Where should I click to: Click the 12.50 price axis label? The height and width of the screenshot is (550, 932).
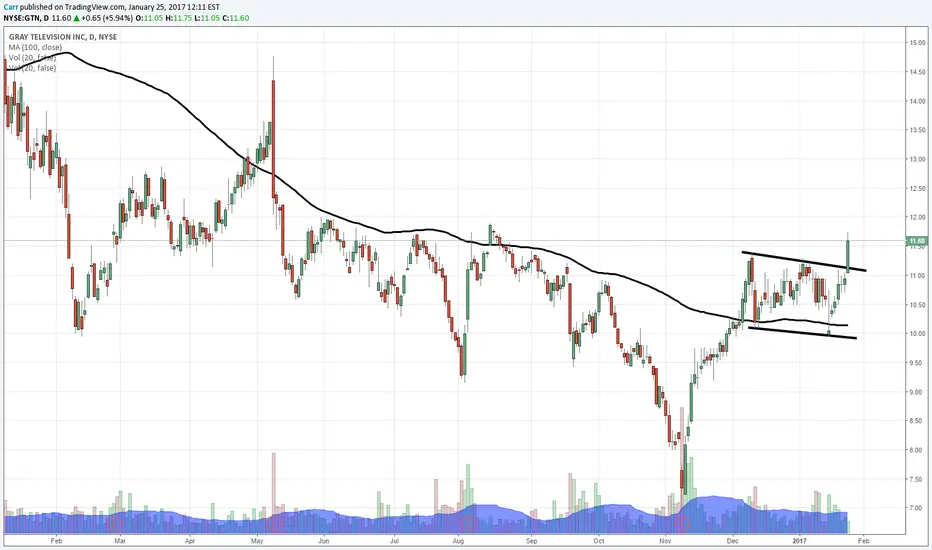coord(917,188)
